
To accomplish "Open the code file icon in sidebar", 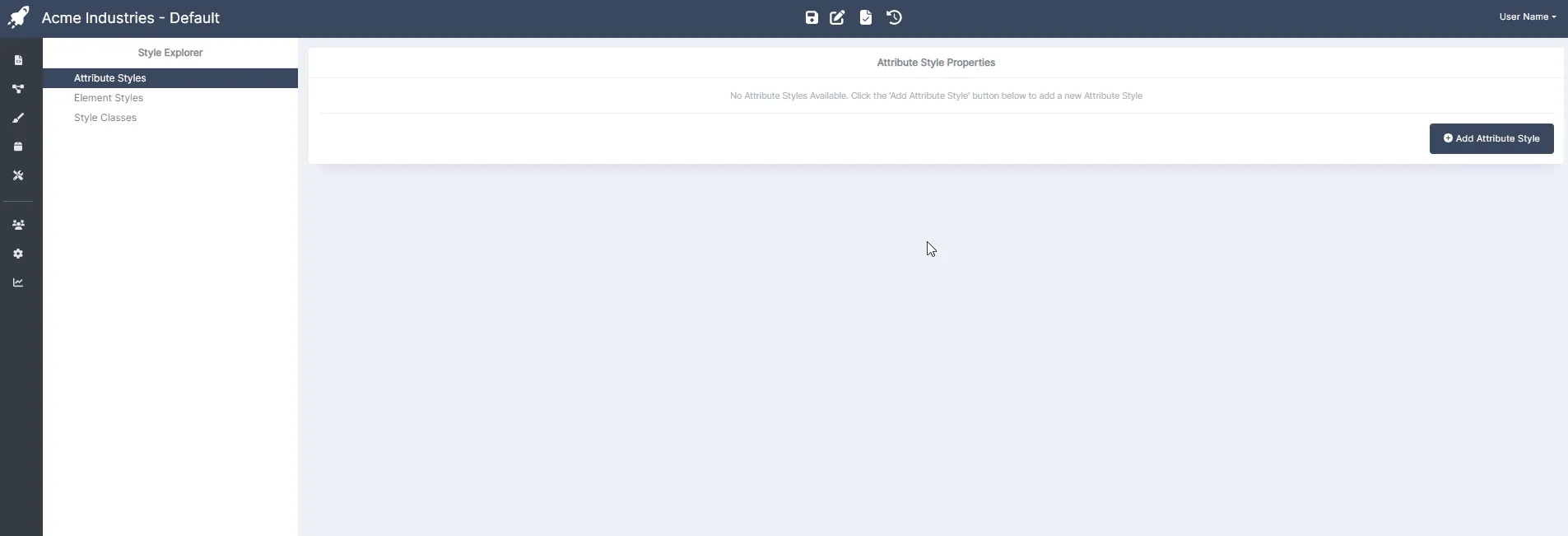I will 18,60.
